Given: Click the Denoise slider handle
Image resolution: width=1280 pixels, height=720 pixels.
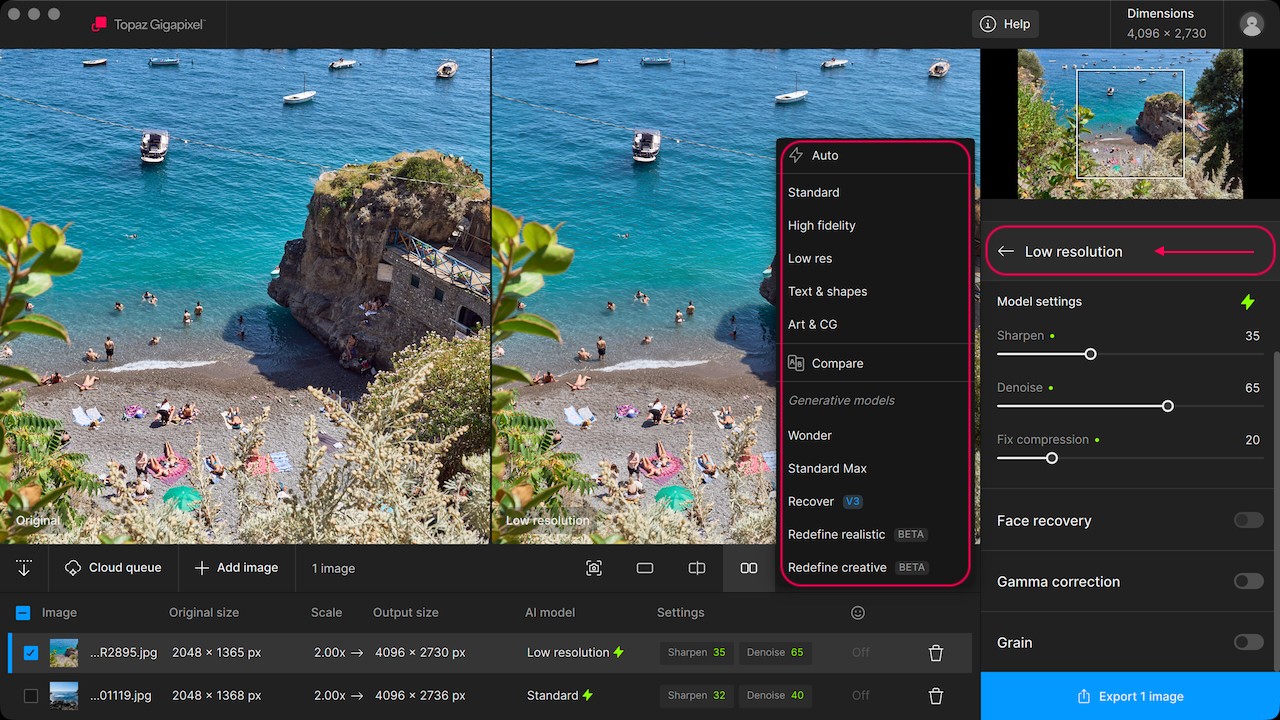Looking at the screenshot, I should (1167, 406).
